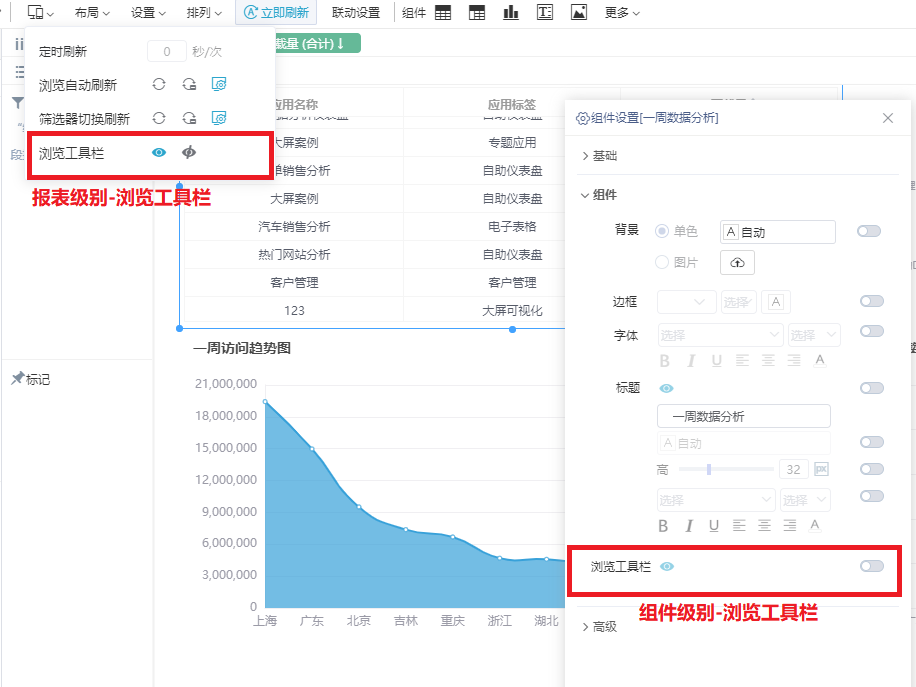The image size is (916, 687).
Task: Toggle the 边框 switch
Action: pos(872,301)
